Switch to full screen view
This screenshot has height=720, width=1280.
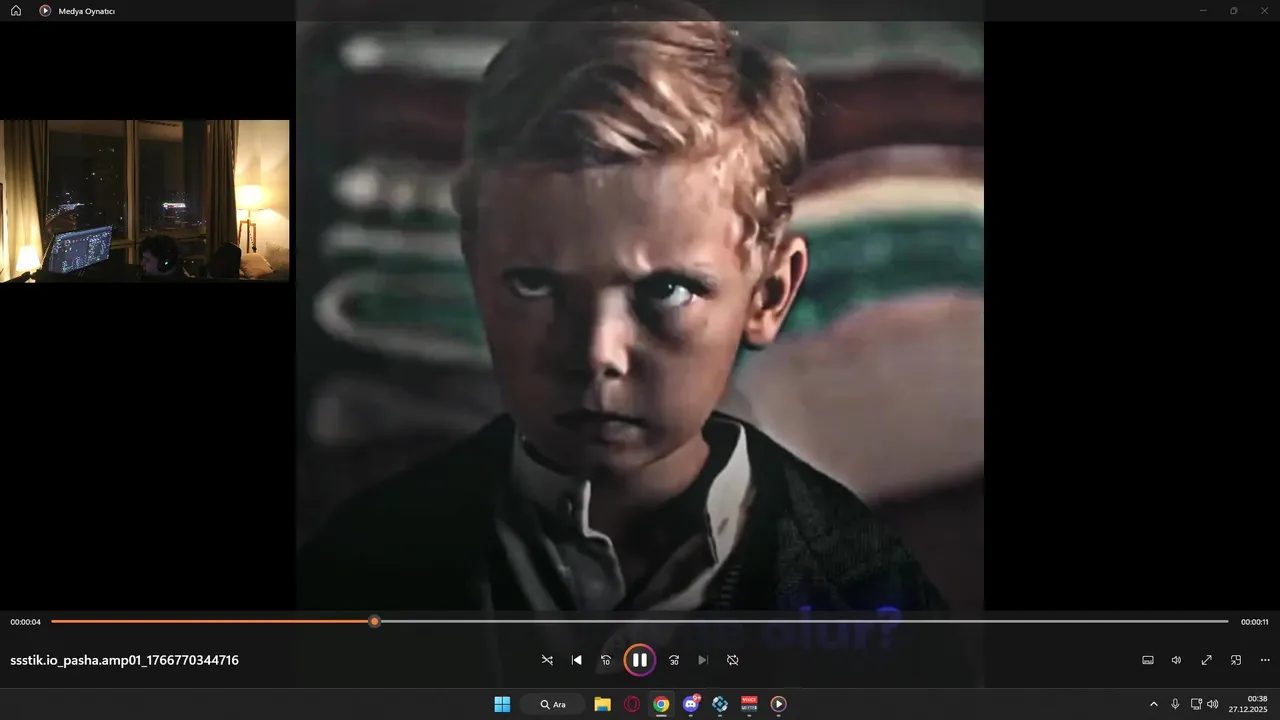pos(1207,660)
